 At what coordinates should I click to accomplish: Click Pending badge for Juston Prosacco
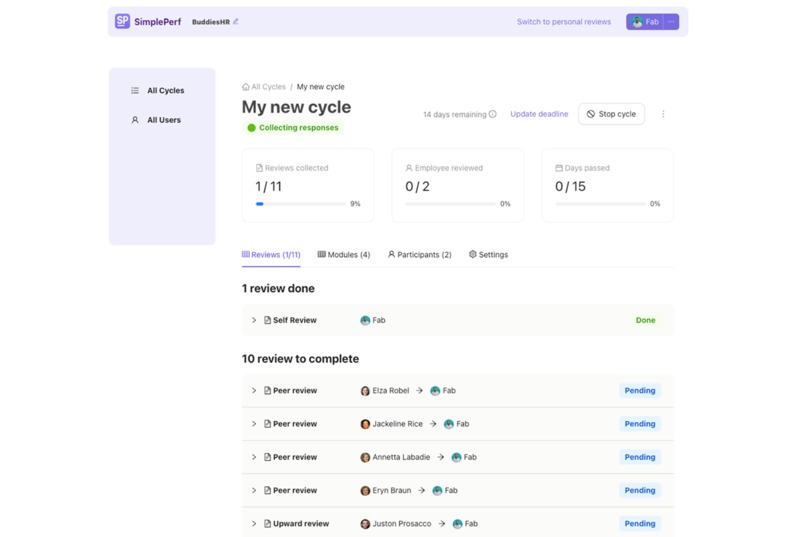pyautogui.click(x=640, y=524)
